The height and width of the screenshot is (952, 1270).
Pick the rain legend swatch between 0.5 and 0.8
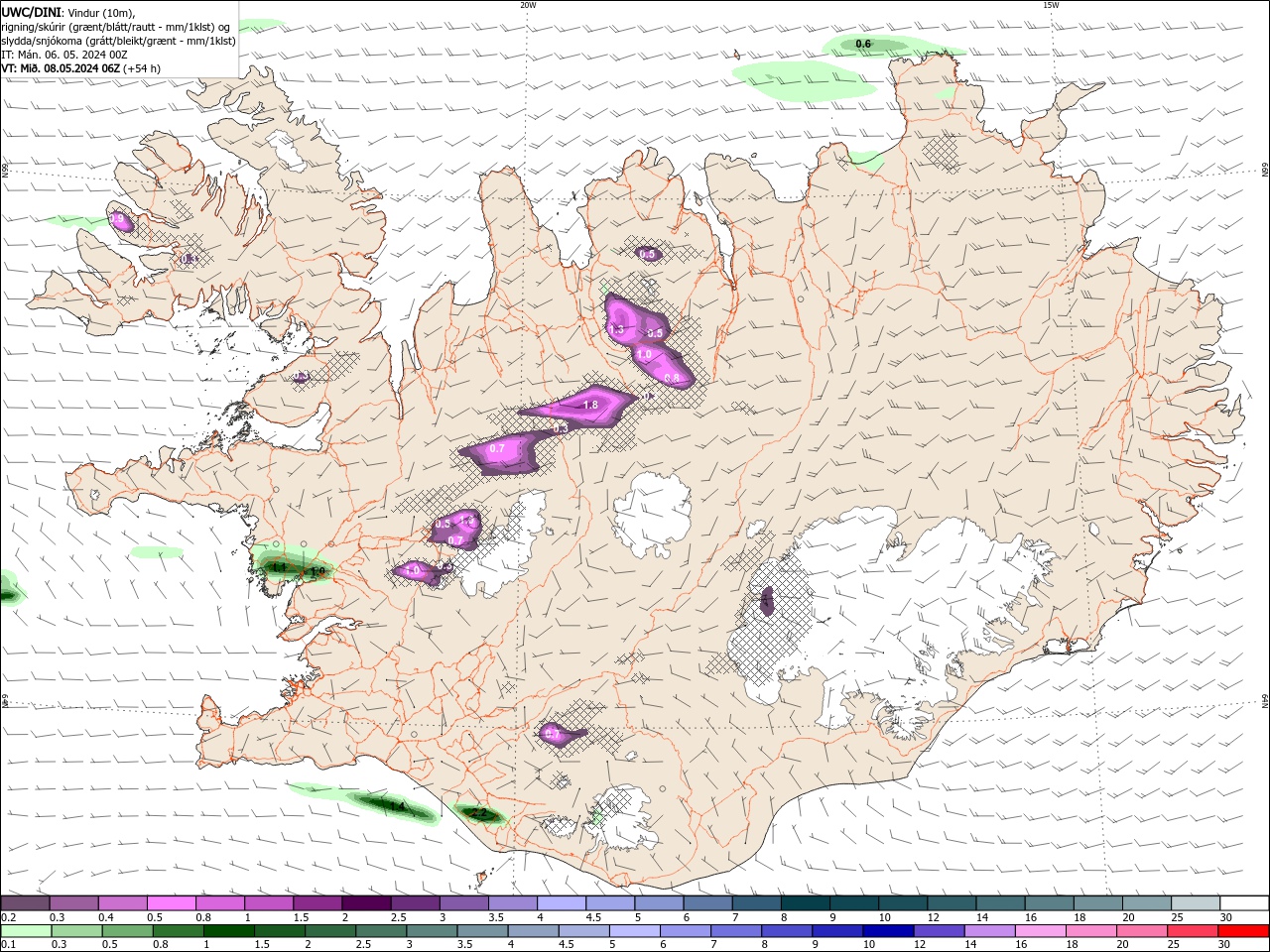coord(128,931)
